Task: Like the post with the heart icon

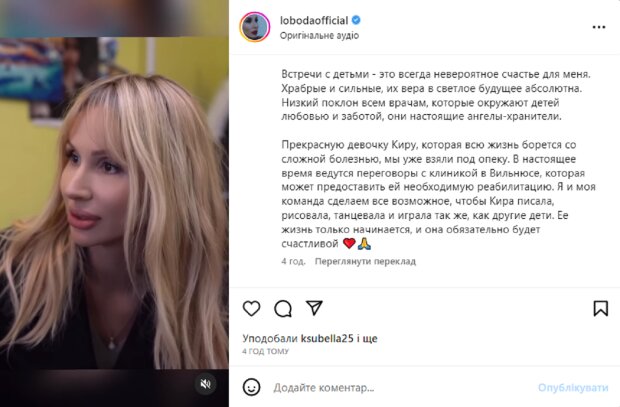Action: click(251, 308)
